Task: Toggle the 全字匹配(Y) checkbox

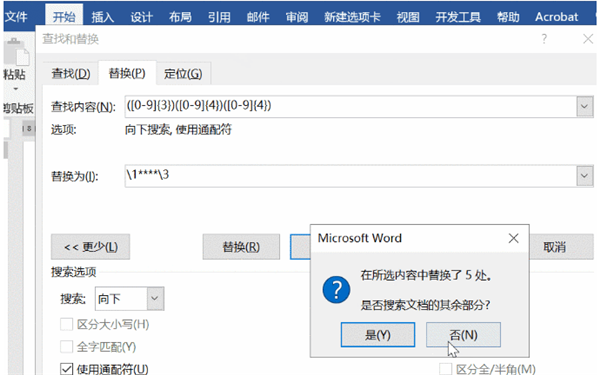Action: click(67, 347)
